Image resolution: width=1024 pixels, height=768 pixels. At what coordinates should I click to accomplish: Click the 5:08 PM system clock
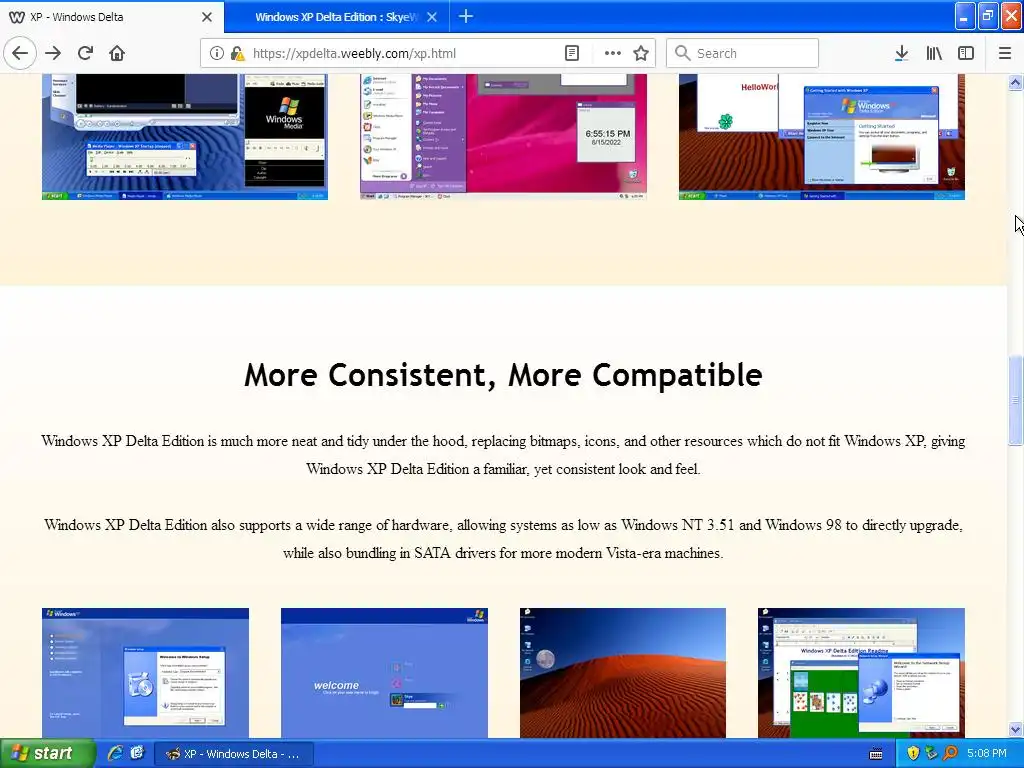pos(987,754)
